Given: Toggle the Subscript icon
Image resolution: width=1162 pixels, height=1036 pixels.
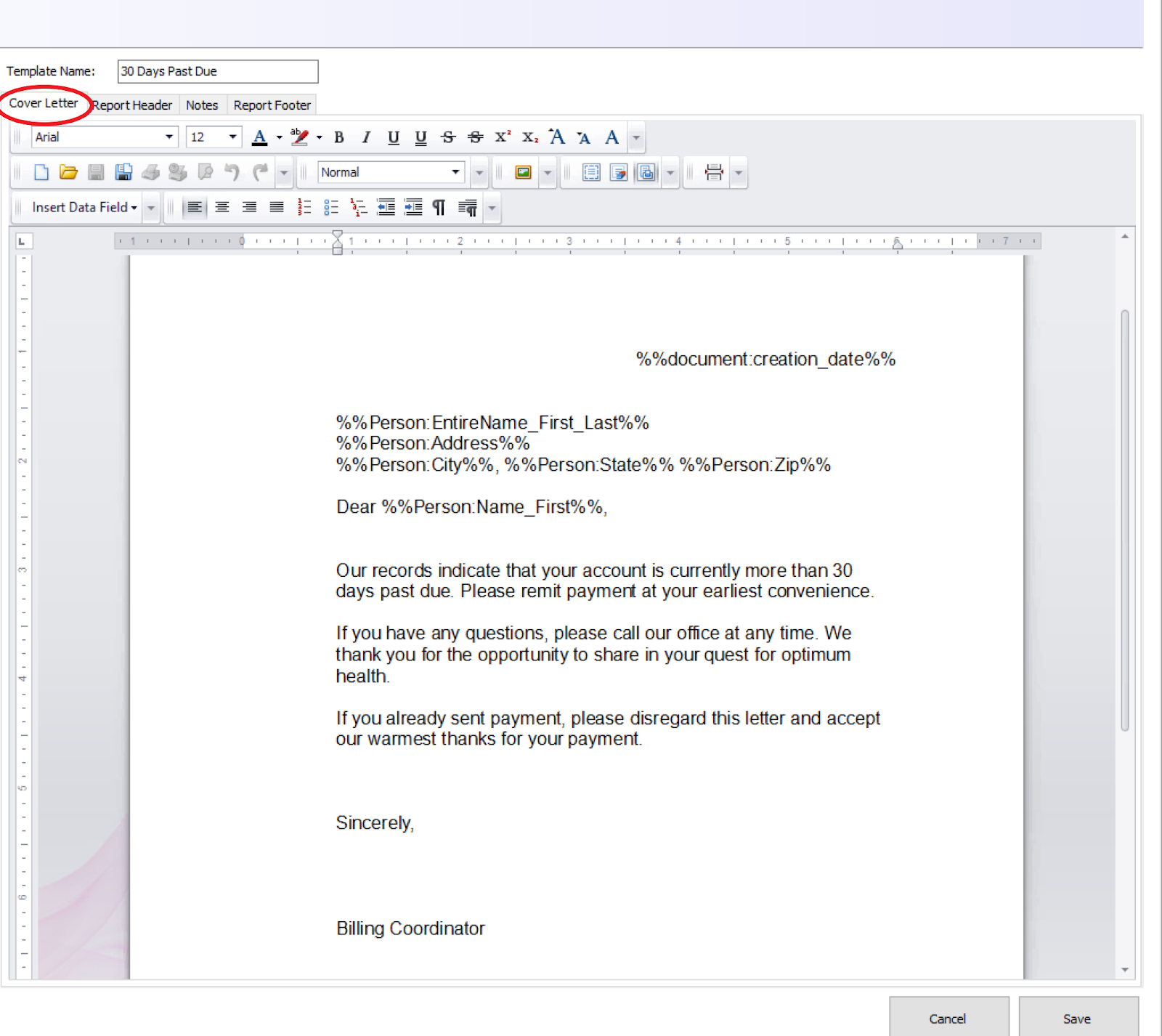Looking at the screenshot, I should coord(529,137).
